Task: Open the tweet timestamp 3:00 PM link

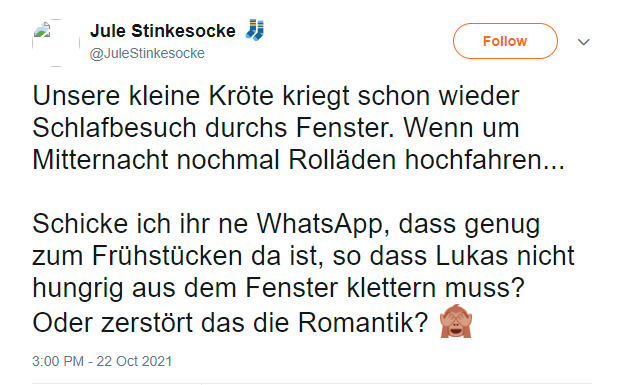Action: 58,361
